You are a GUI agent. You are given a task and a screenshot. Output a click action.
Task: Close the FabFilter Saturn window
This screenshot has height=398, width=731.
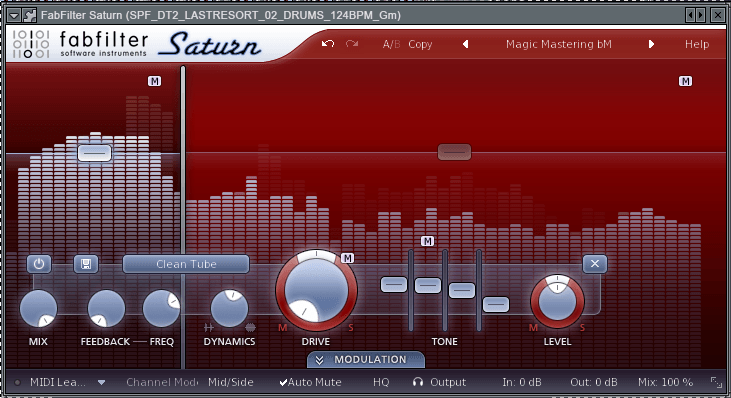tap(718, 15)
